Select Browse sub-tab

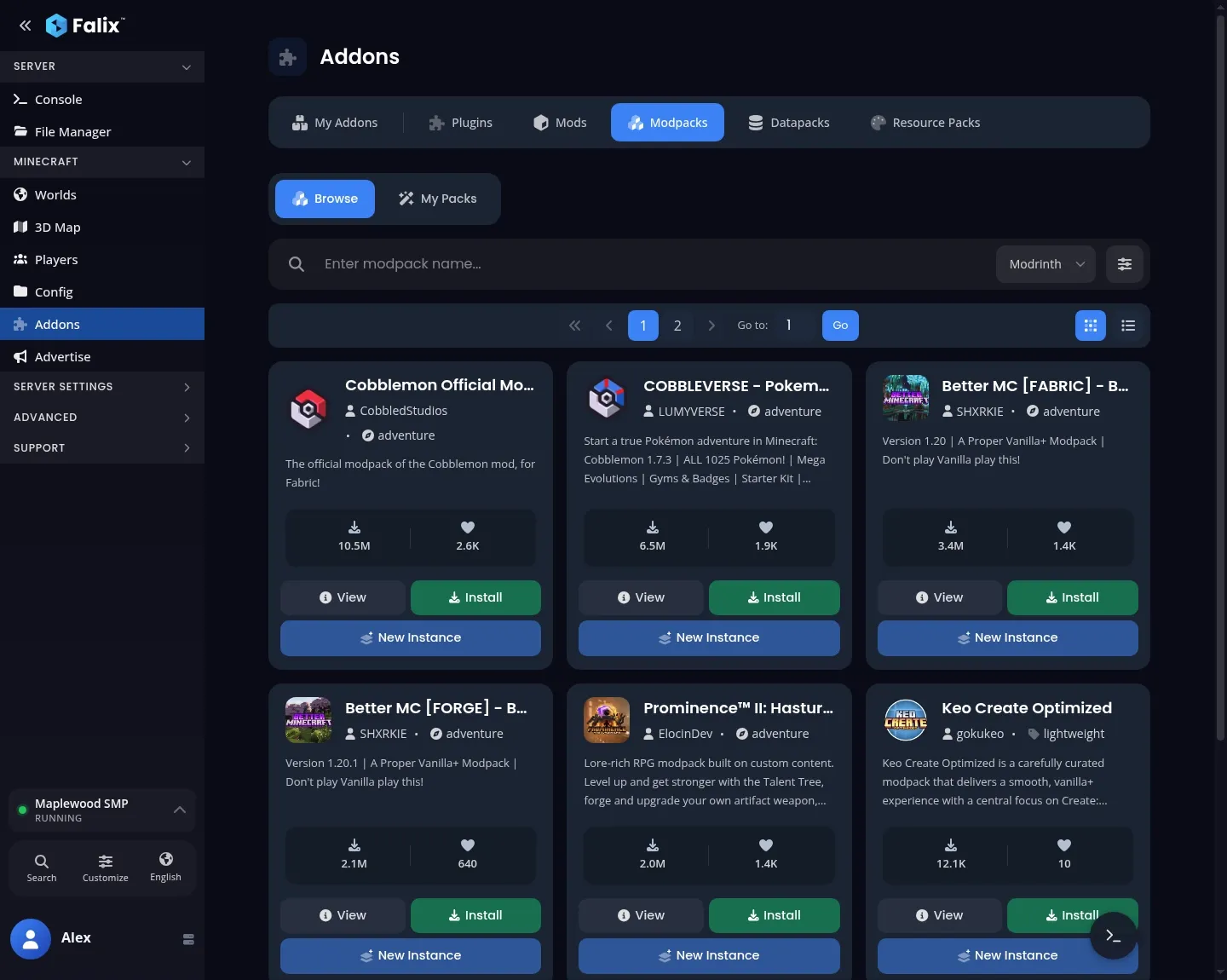[325, 199]
